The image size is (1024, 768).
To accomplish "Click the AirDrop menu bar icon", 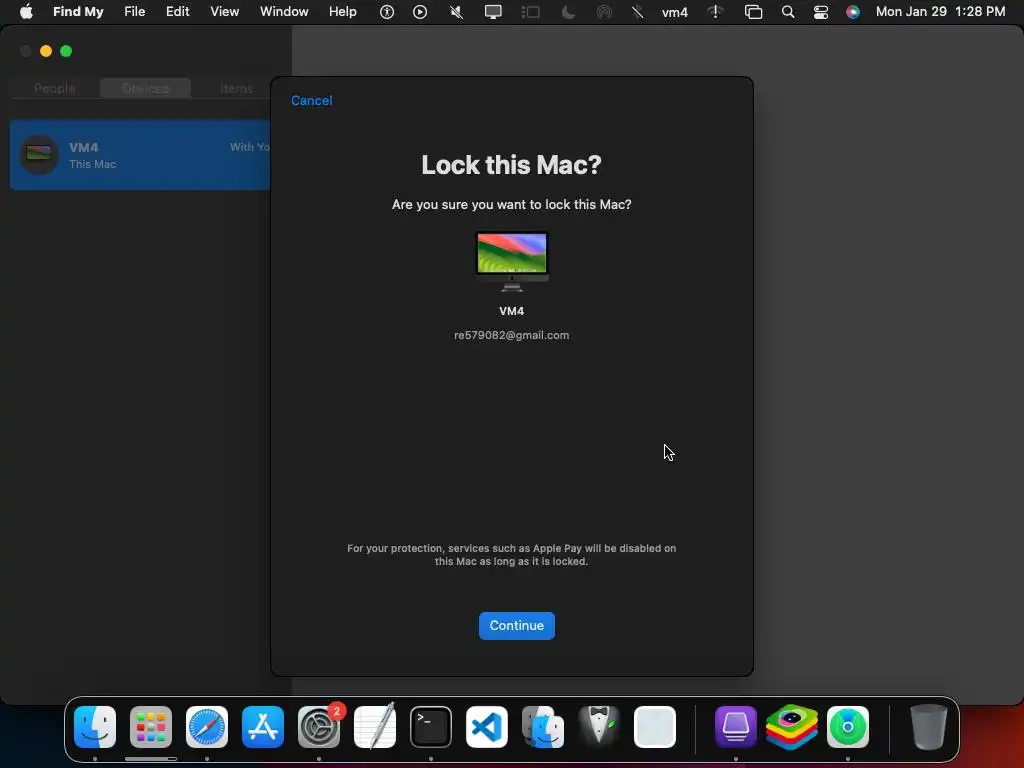I will 604,12.
